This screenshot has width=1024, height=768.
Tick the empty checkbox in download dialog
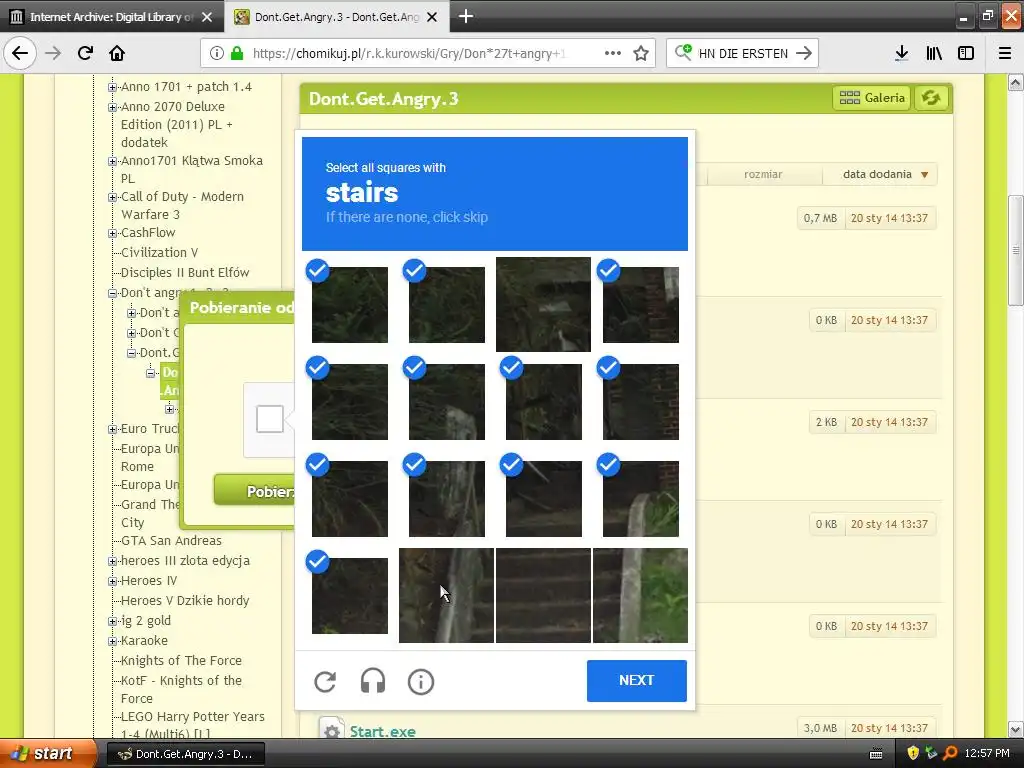point(270,419)
